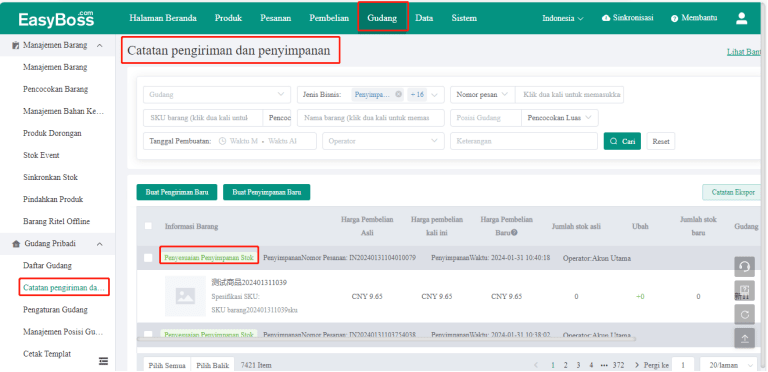Click the clock icon in Tanggal Pembuatan
Viewport: 768px width, 372px height.
222,141
